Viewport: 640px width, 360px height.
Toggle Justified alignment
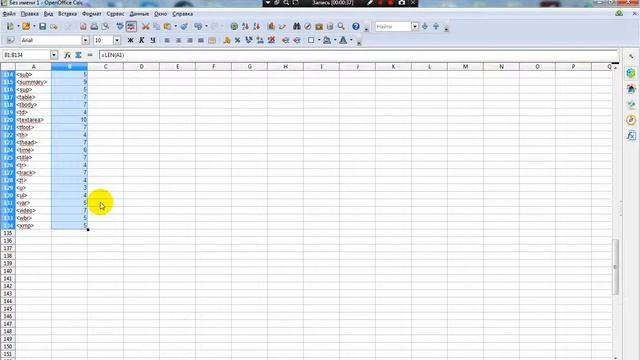200,40
